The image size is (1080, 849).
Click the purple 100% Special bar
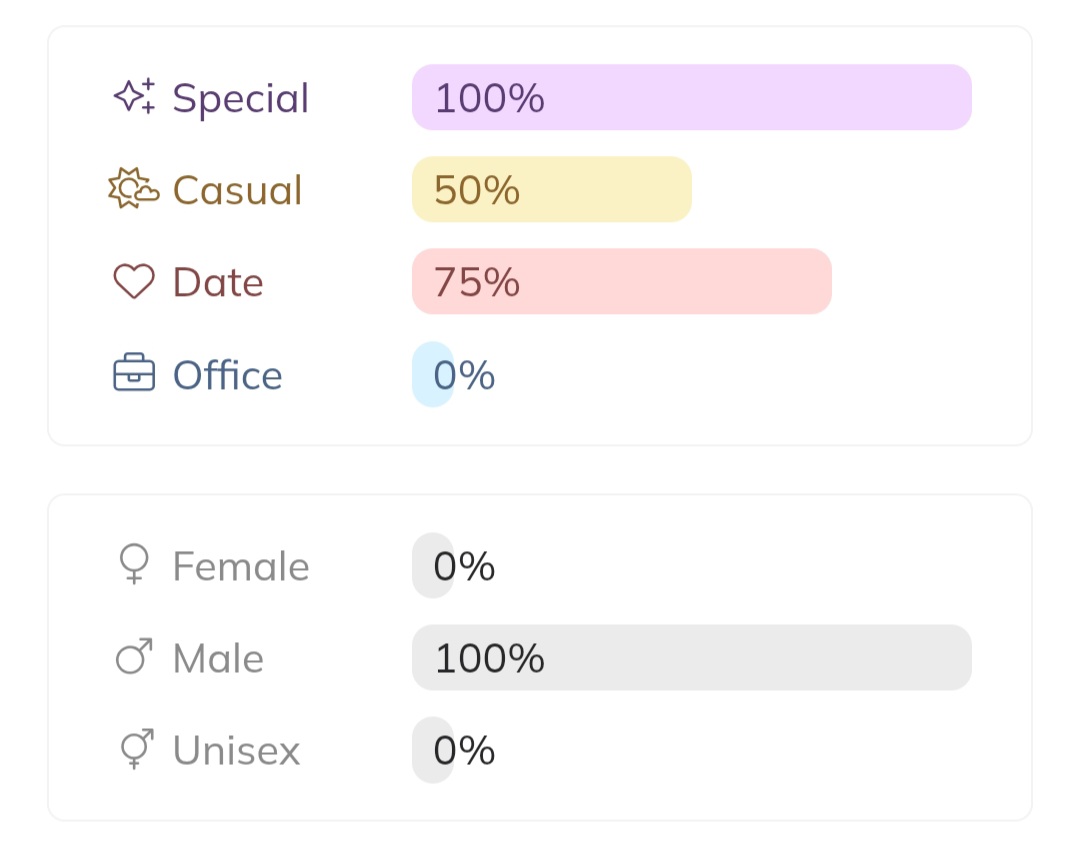click(x=691, y=97)
